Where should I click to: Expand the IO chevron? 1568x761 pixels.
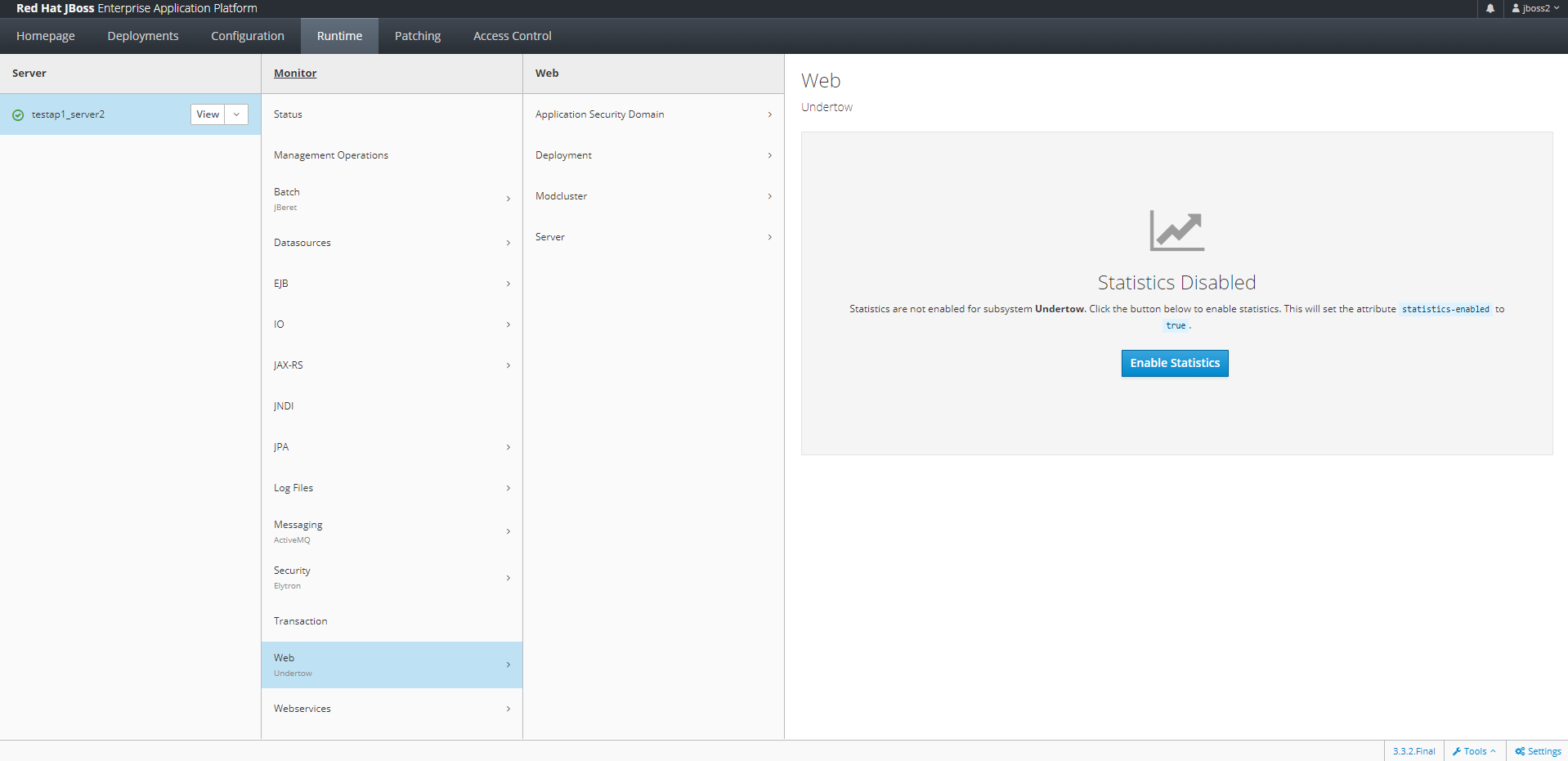click(x=508, y=325)
